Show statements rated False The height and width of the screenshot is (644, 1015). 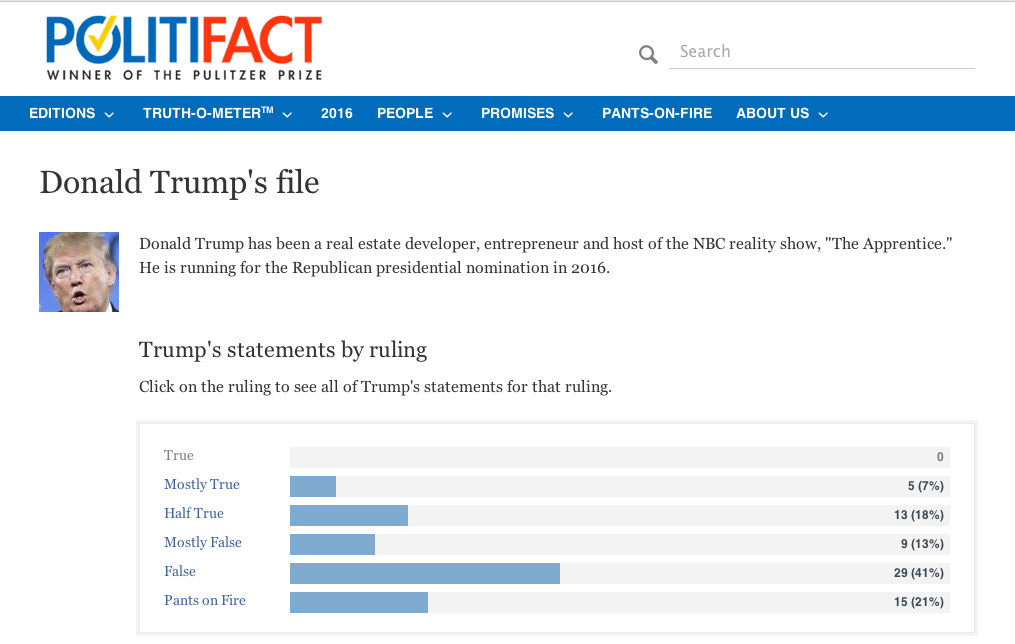(x=180, y=572)
